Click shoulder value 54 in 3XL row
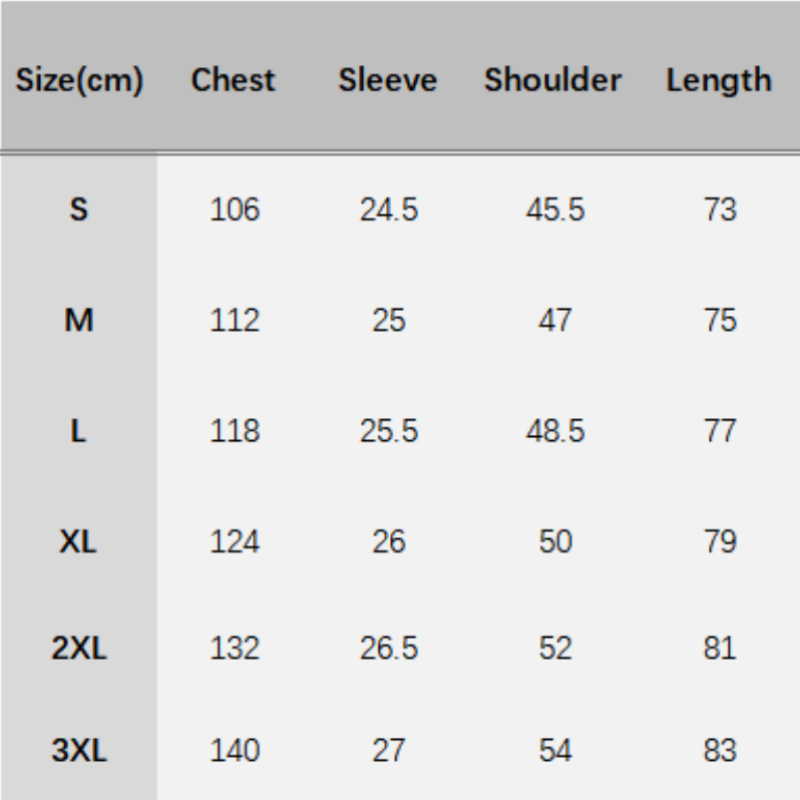 tap(555, 750)
